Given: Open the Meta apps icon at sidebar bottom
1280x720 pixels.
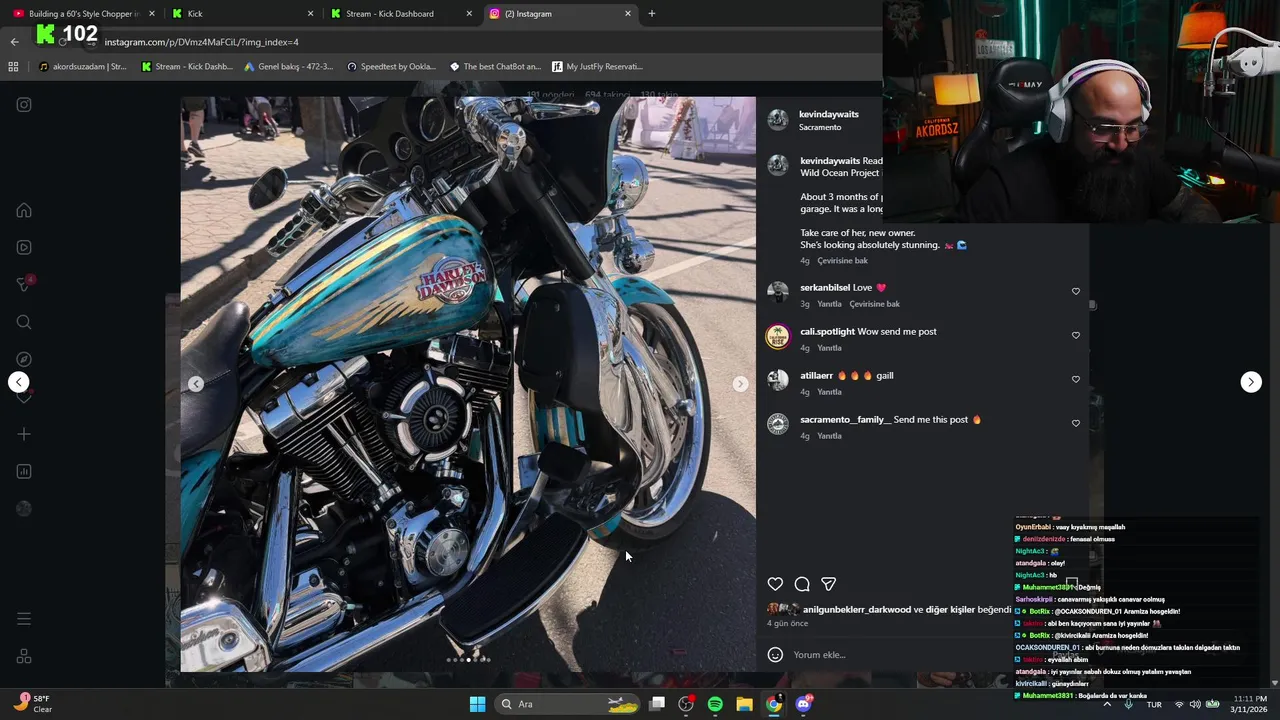Looking at the screenshot, I should (24, 656).
